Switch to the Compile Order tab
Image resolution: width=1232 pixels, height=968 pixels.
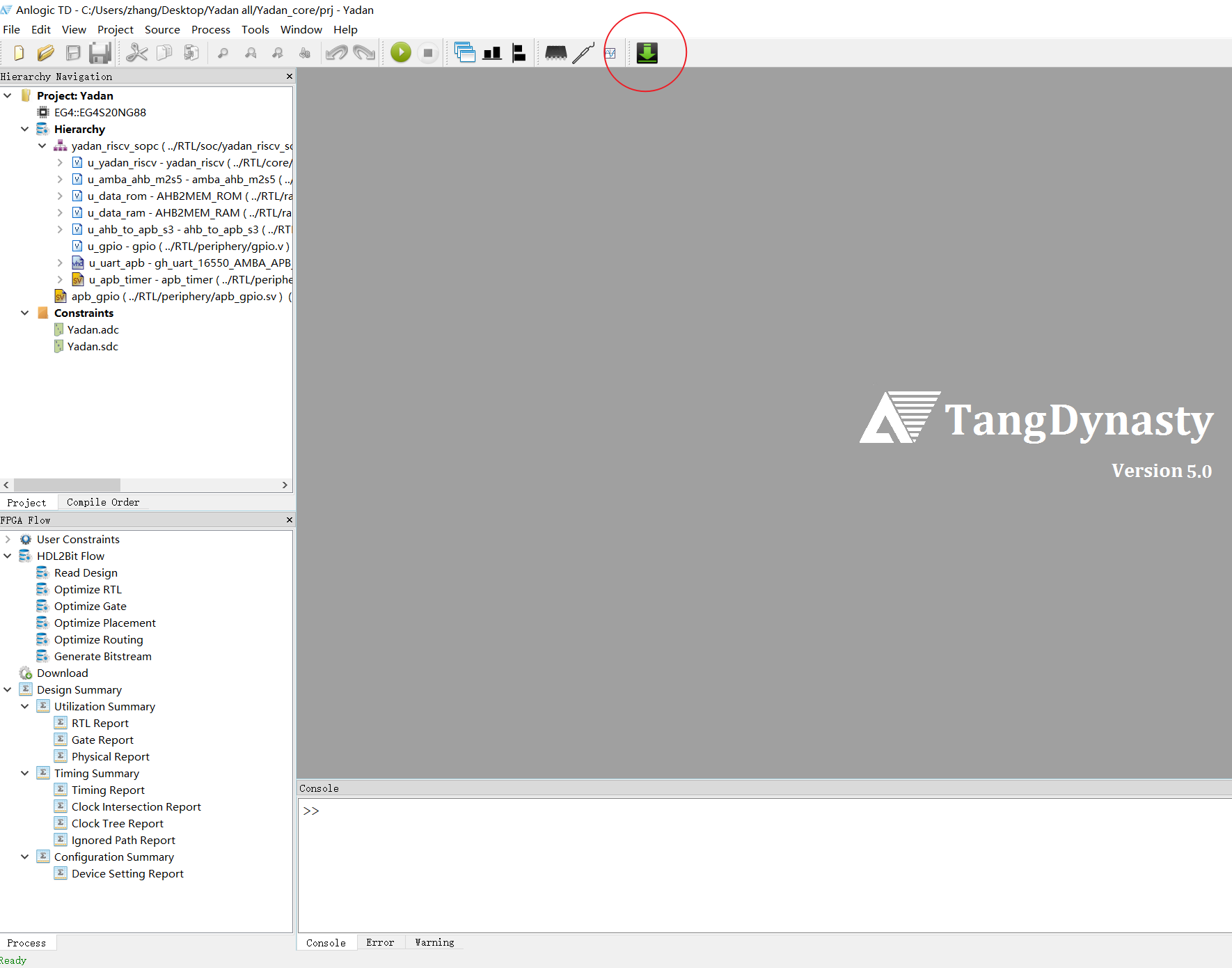pyautogui.click(x=103, y=502)
